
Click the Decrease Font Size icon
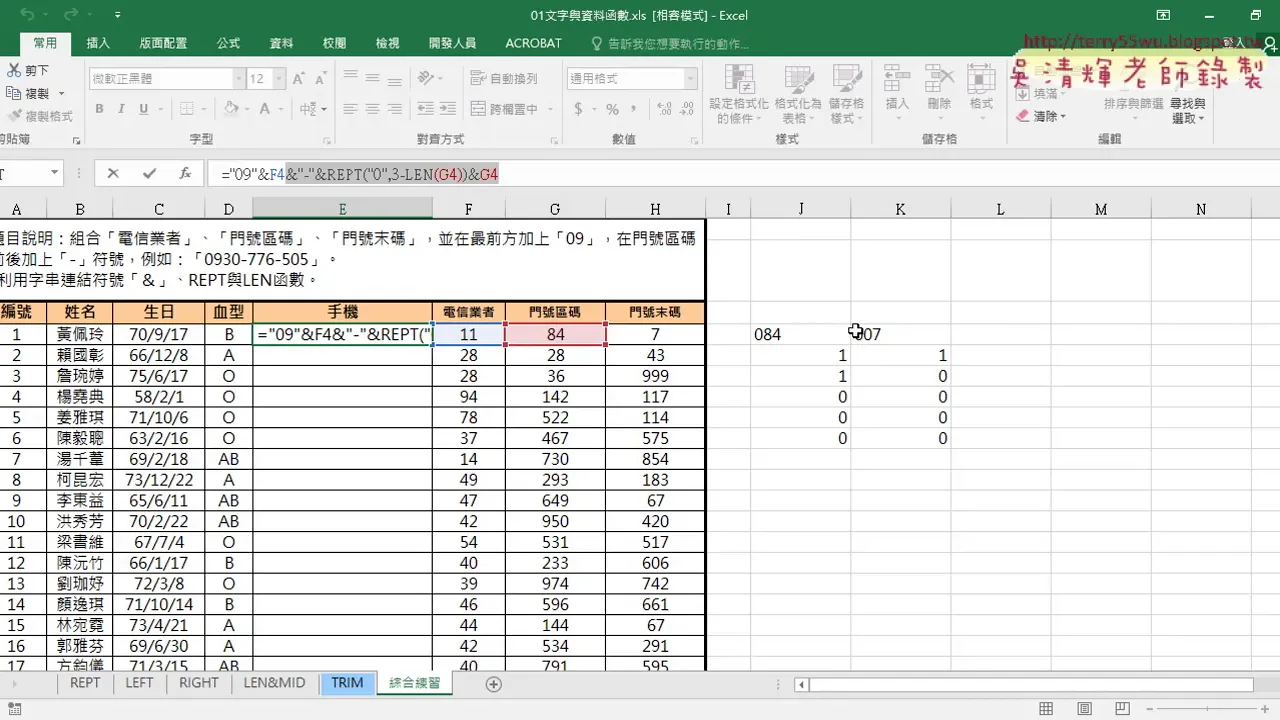click(x=320, y=79)
